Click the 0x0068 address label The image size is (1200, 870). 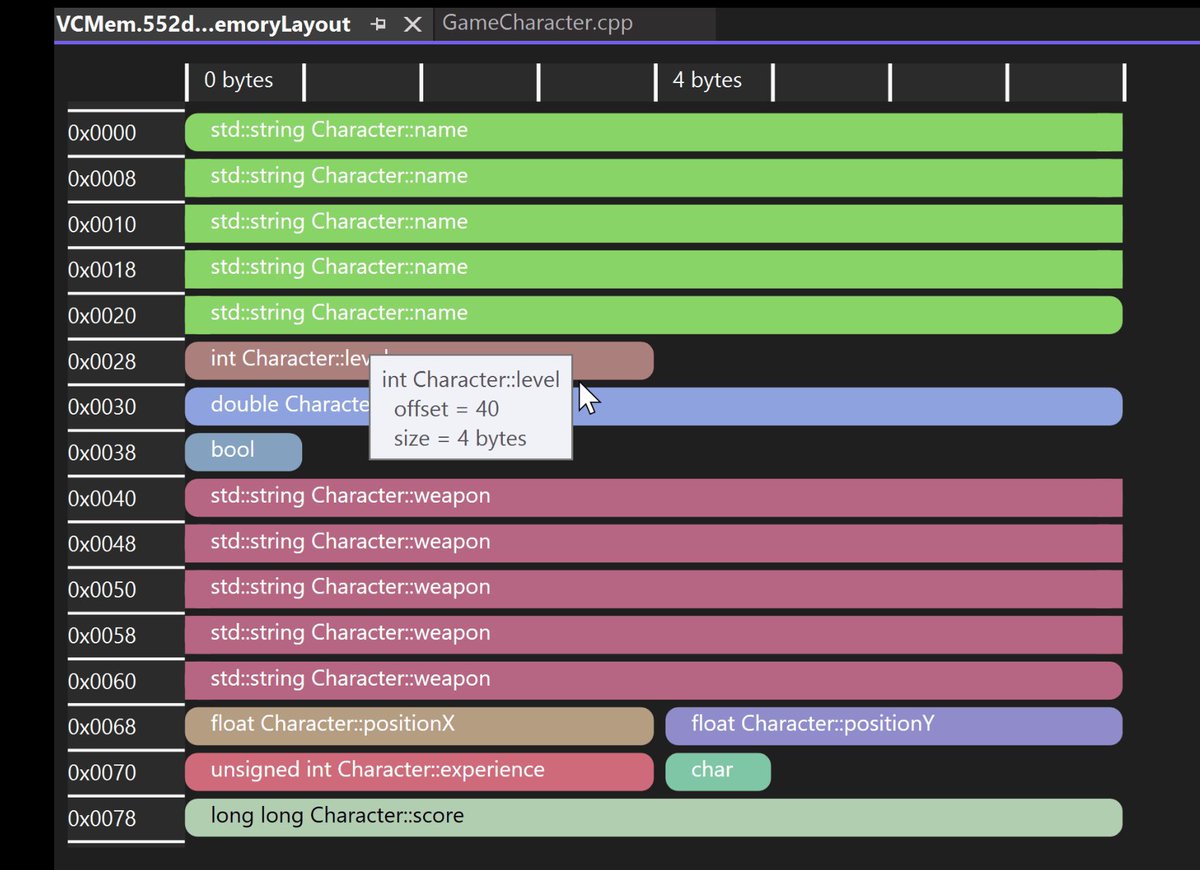102,727
